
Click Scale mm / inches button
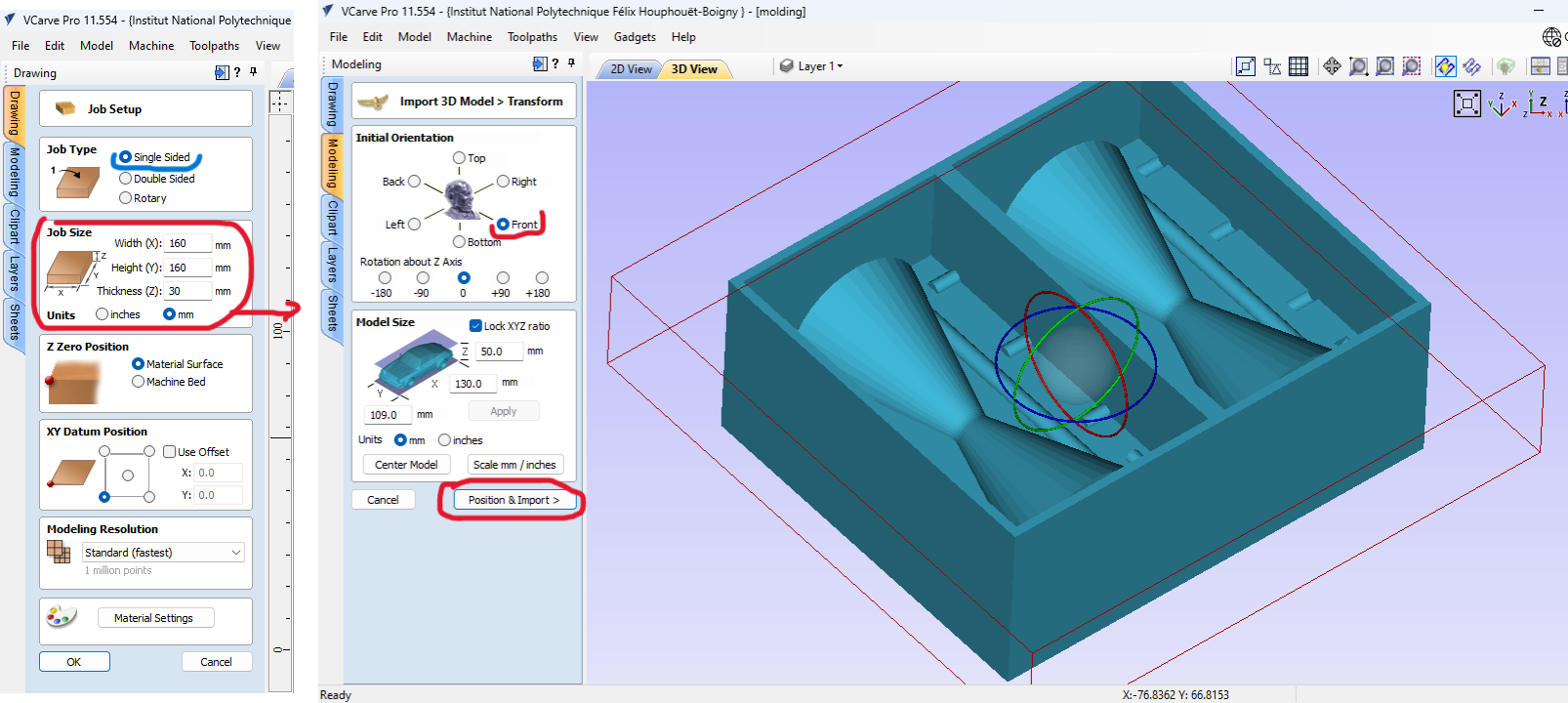pos(515,465)
